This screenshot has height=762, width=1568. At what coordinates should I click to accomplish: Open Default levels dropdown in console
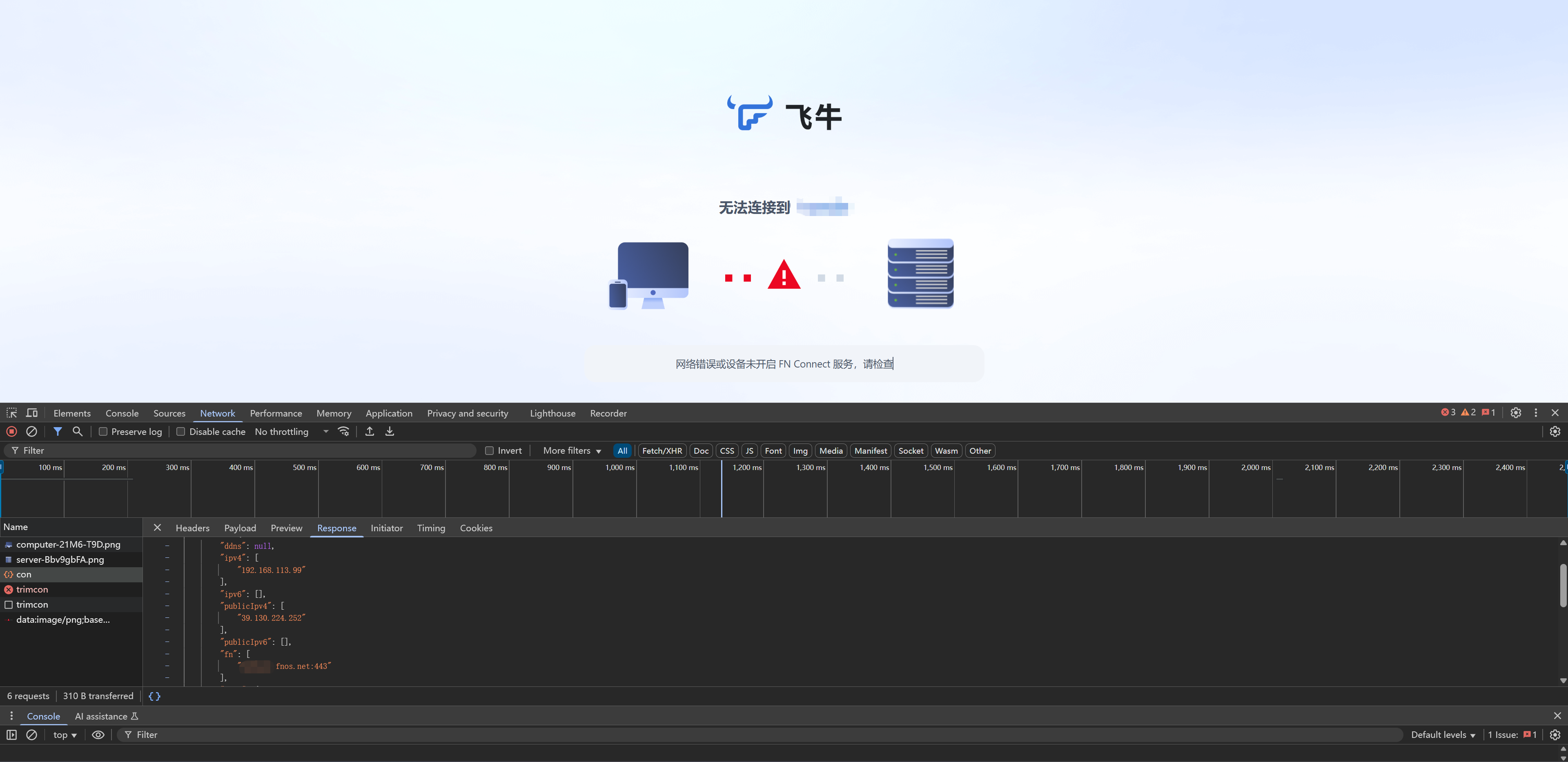(1443, 735)
